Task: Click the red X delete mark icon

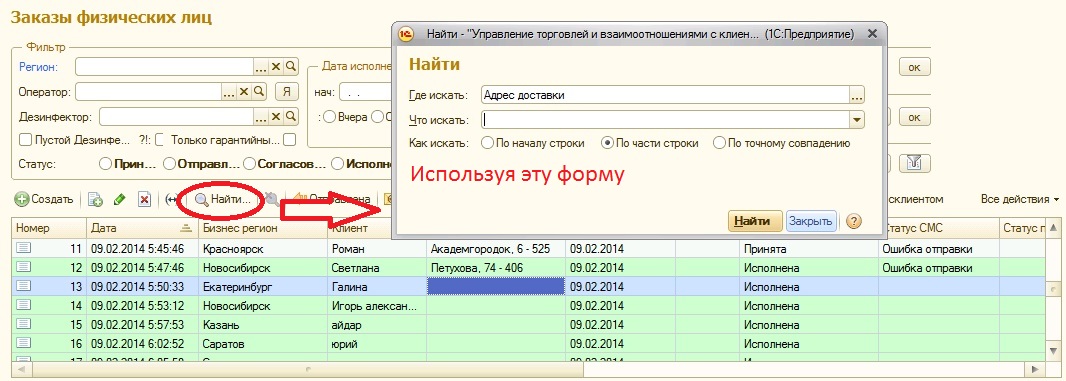Action: coord(144,200)
